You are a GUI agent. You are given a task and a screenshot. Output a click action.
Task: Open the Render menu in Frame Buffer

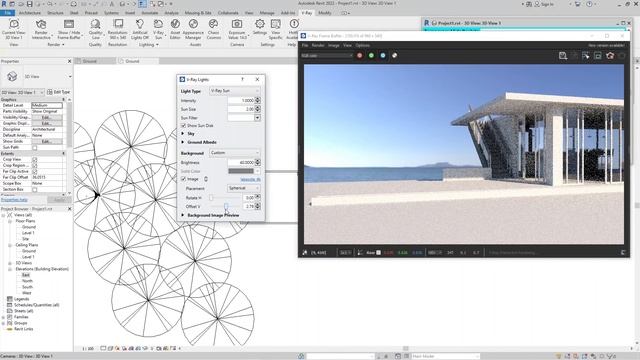[318, 45]
